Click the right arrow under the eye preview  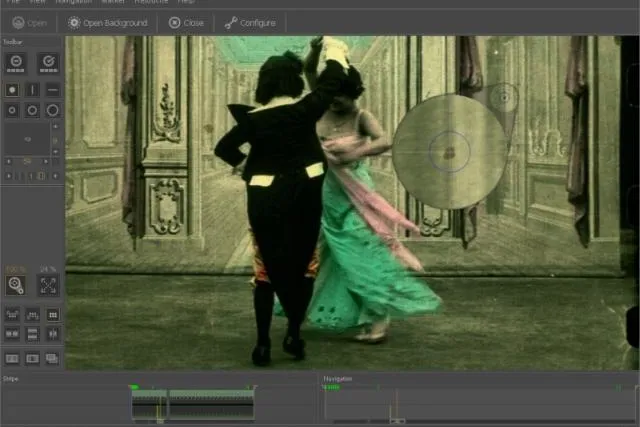pos(46,162)
